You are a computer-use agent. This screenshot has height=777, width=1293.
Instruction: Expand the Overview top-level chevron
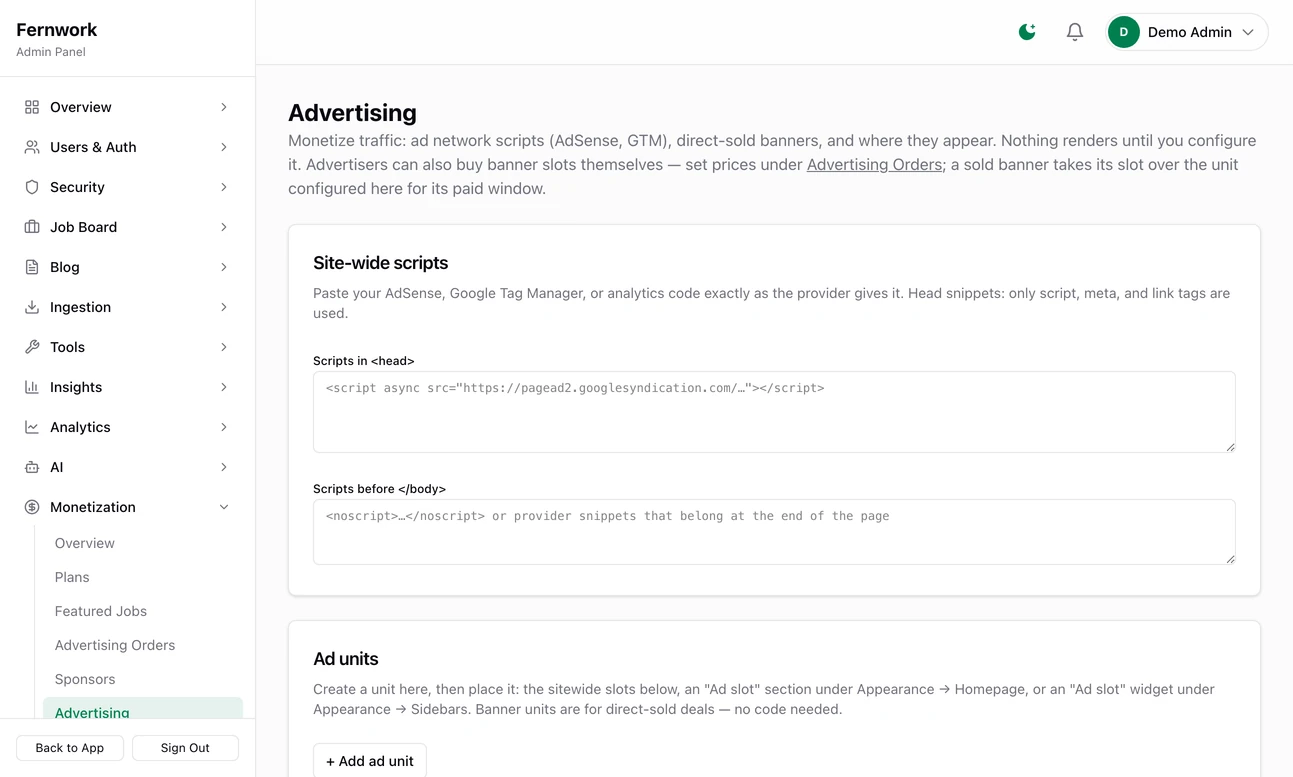(x=224, y=107)
